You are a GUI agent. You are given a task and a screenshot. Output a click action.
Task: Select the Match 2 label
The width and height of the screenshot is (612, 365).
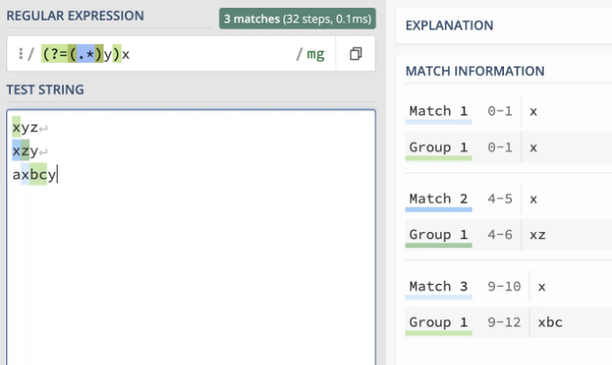pos(438,199)
